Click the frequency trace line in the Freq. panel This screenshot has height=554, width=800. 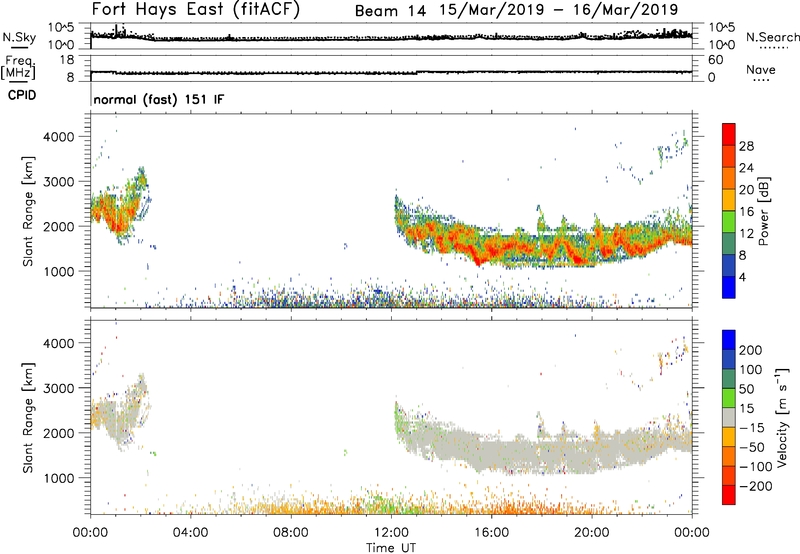click(x=391, y=72)
